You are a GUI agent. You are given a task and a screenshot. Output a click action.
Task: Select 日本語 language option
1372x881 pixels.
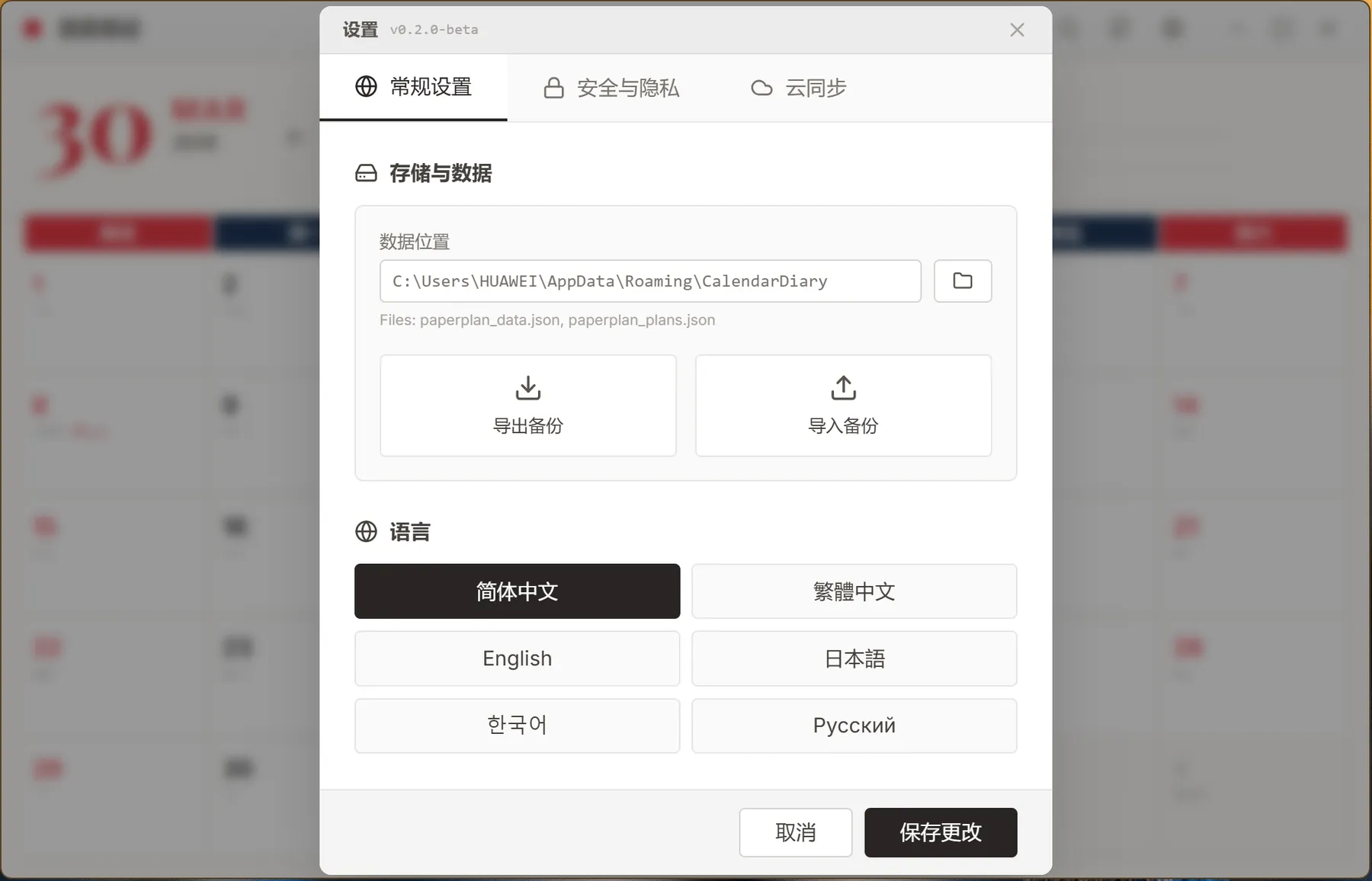coord(854,658)
